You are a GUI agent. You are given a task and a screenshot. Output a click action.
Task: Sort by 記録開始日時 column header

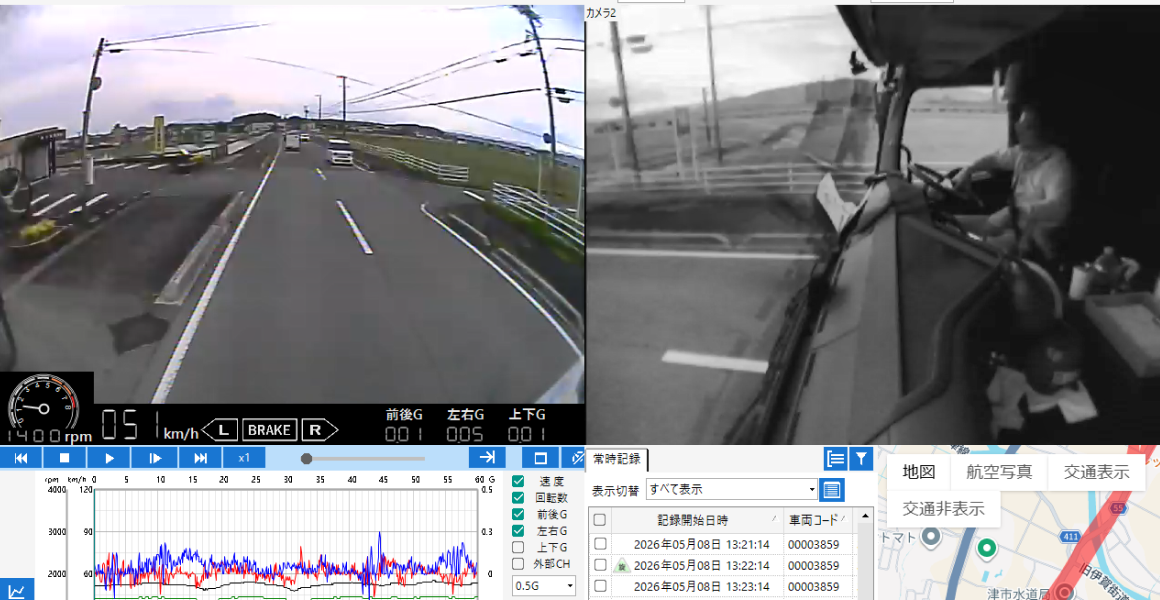click(x=698, y=519)
